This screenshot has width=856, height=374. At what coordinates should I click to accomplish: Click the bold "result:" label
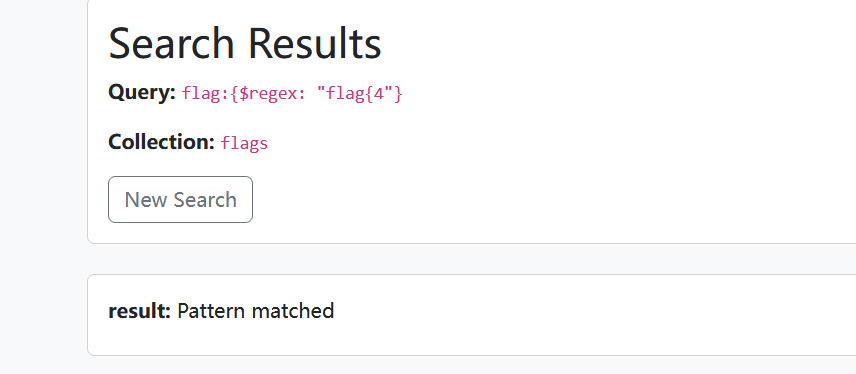pyautogui.click(x=140, y=311)
